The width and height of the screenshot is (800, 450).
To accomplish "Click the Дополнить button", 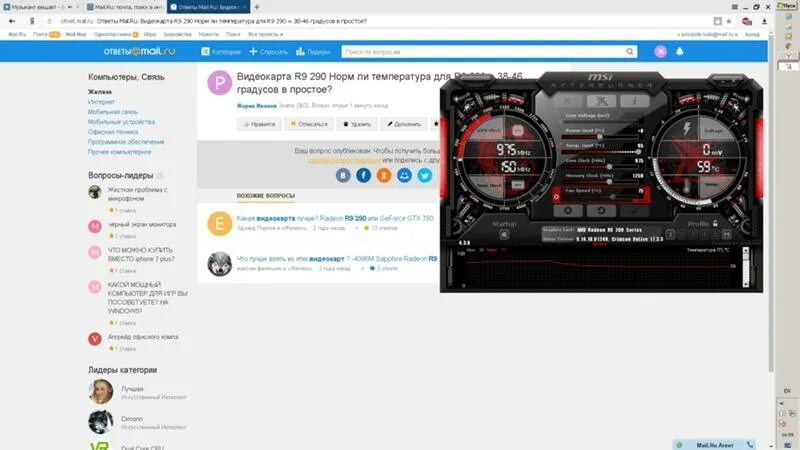I will click(404, 124).
